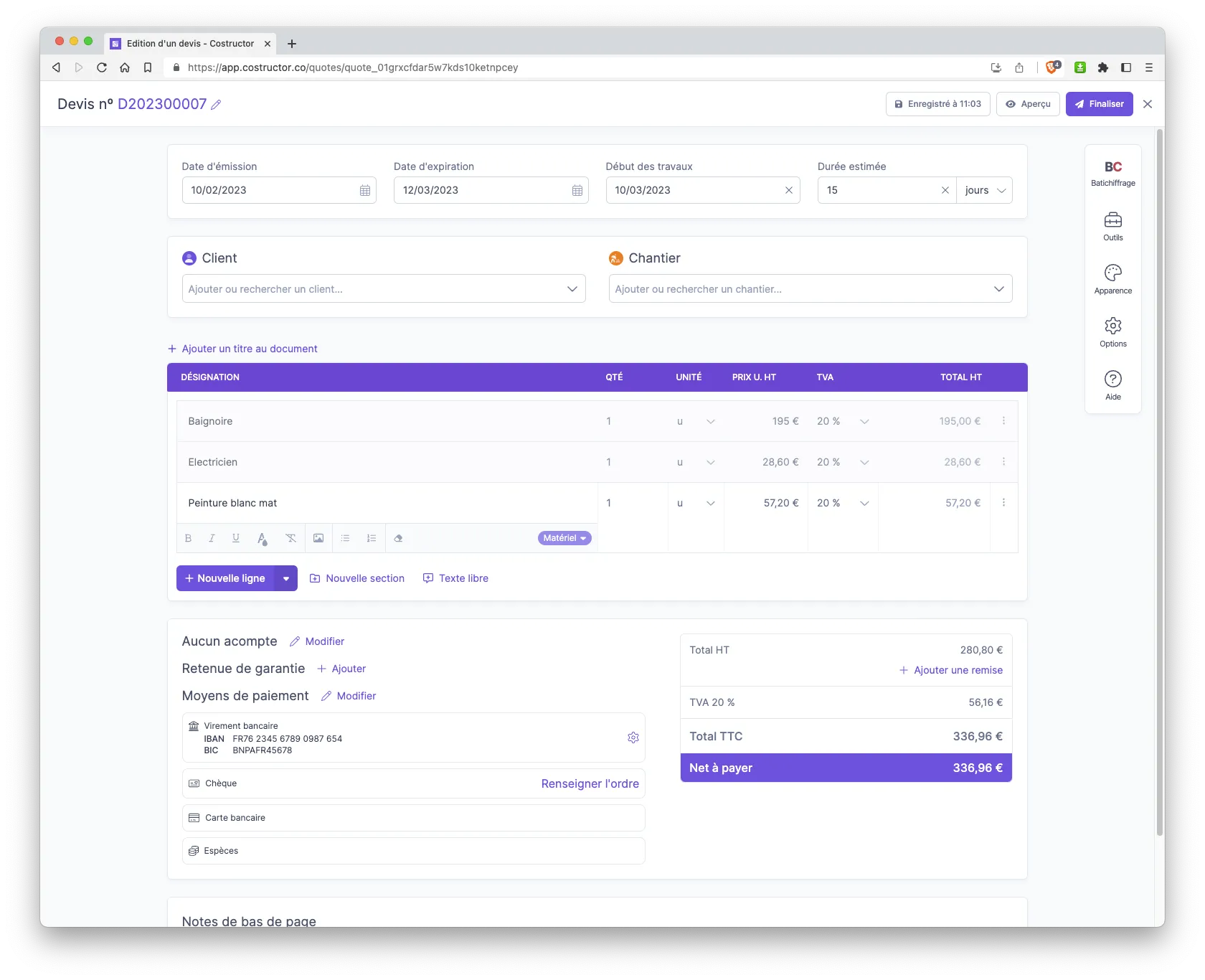Viewport: 1205px width, 980px height.
Task: Modify the acompte setting
Action: pyautogui.click(x=316, y=641)
